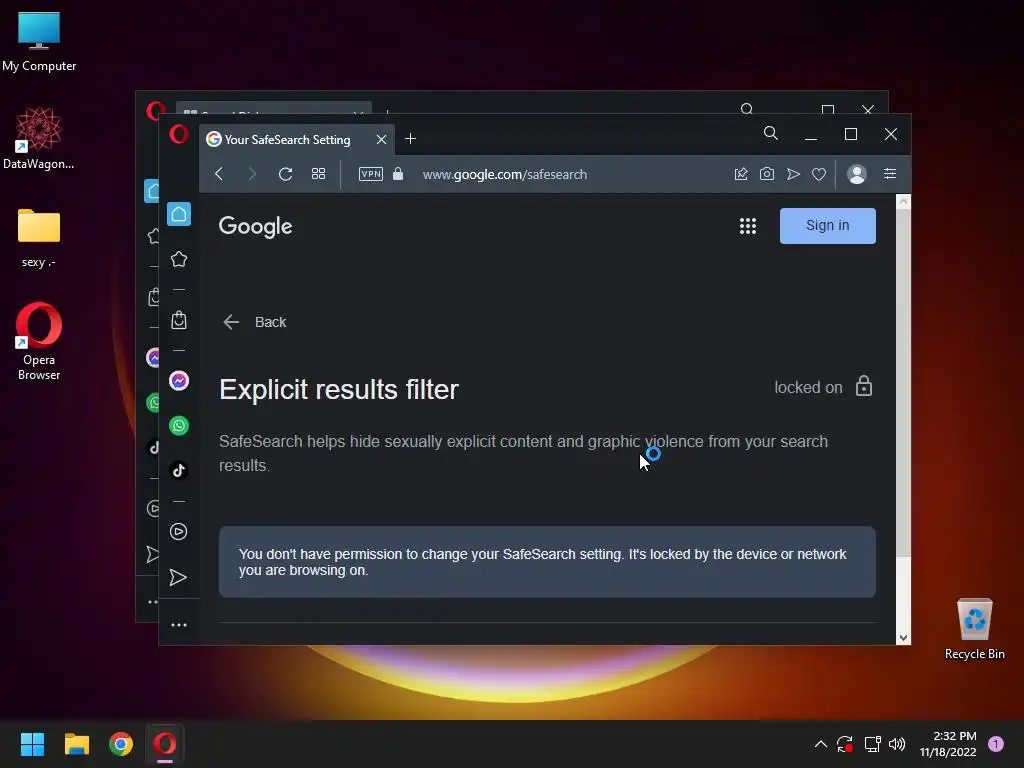Click the Sign in button
Screen dimensions: 1024x768
tap(827, 225)
